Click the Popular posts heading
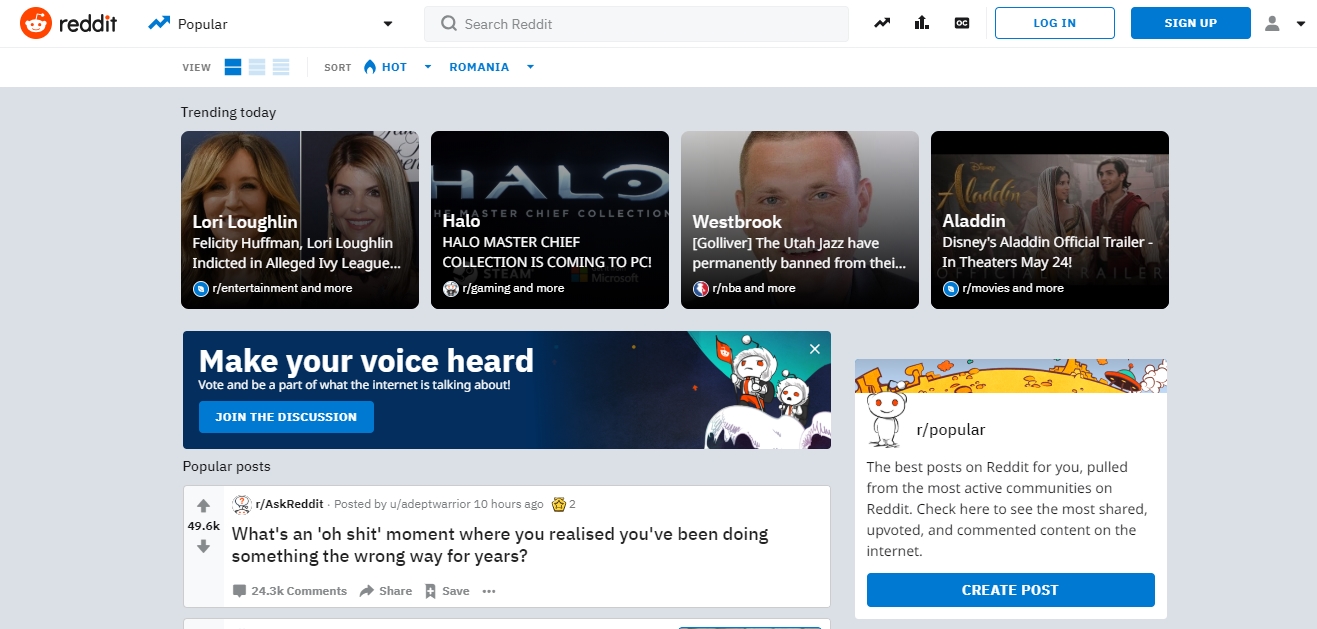The image size is (1317, 629). click(226, 466)
